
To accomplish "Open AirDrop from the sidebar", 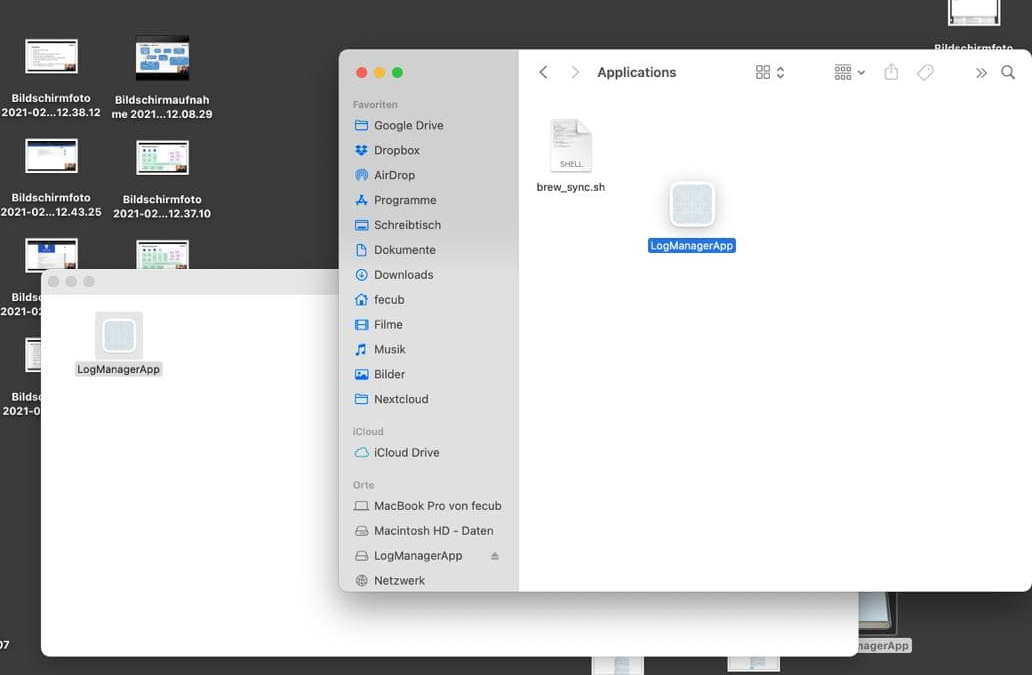I will [x=394, y=175].
